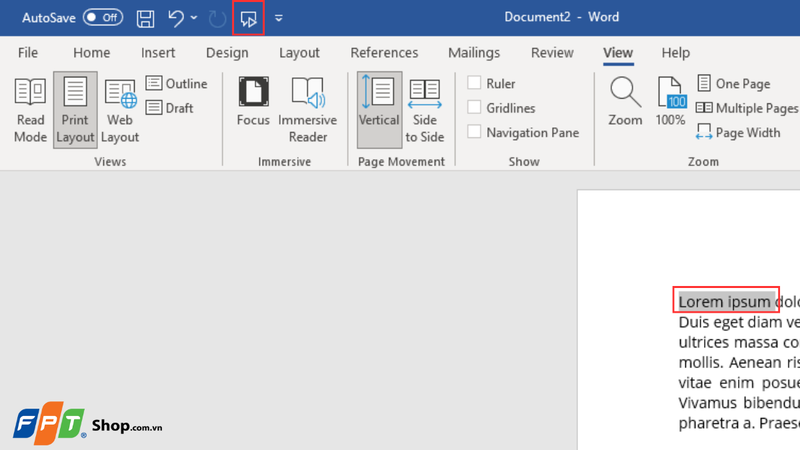Select Web Layout view
Image resolution: width=800 pixels, height=450 pixels.
pyautogui.click(x=120, y=110)
